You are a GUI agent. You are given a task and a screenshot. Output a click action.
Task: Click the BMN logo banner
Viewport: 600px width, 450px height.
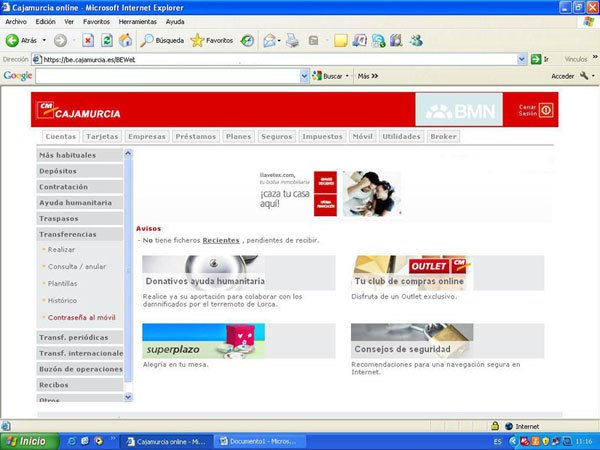pos(459,109)
